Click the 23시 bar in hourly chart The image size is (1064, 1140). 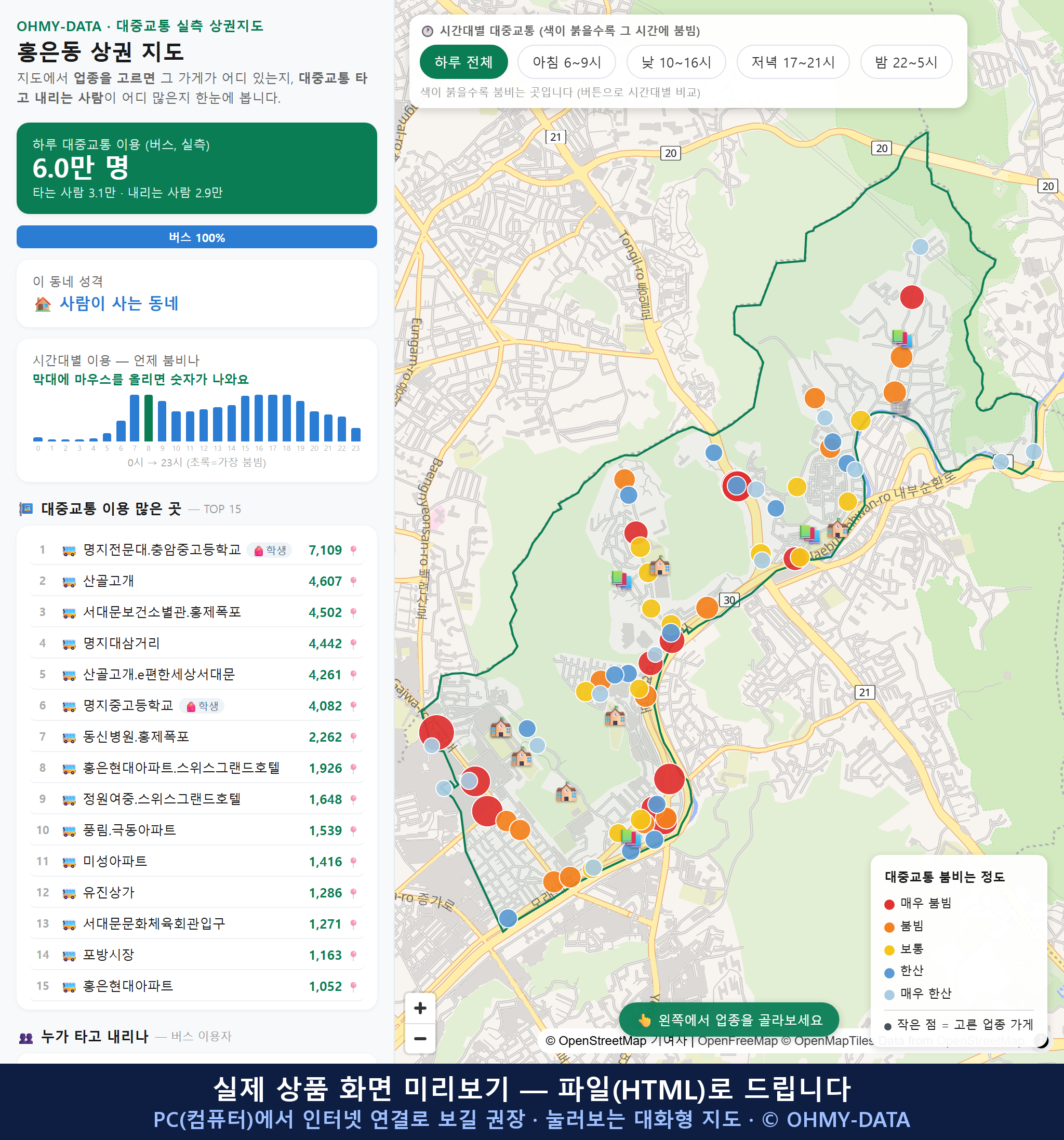tap(356, 434)
